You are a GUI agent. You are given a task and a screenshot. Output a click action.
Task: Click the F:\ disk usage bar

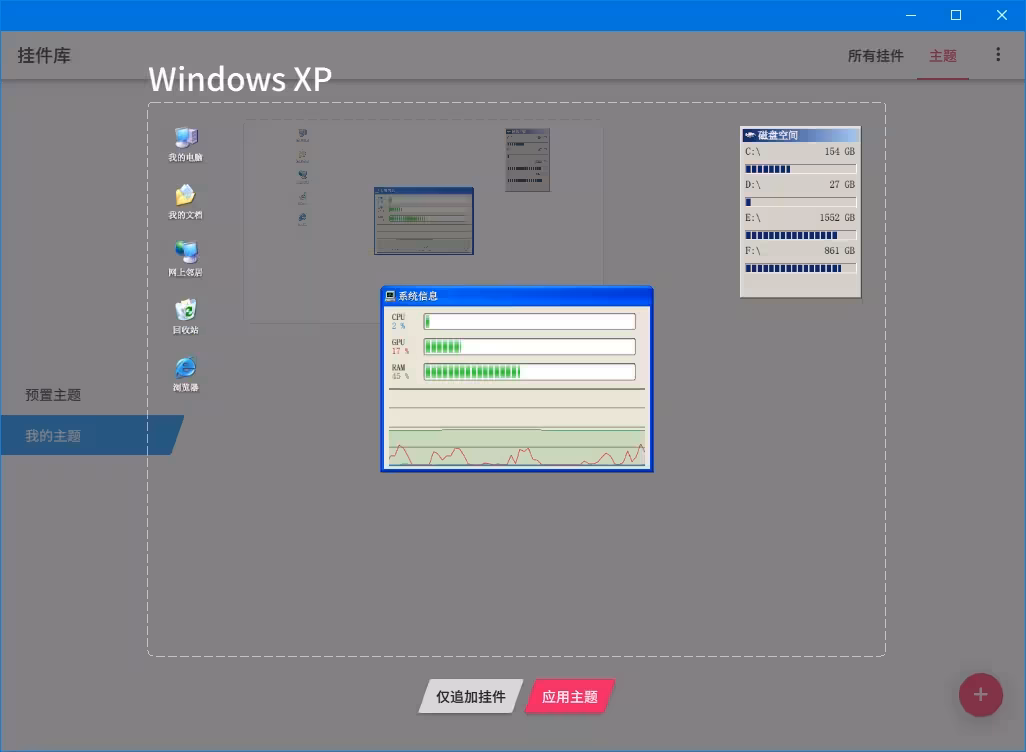800,268
